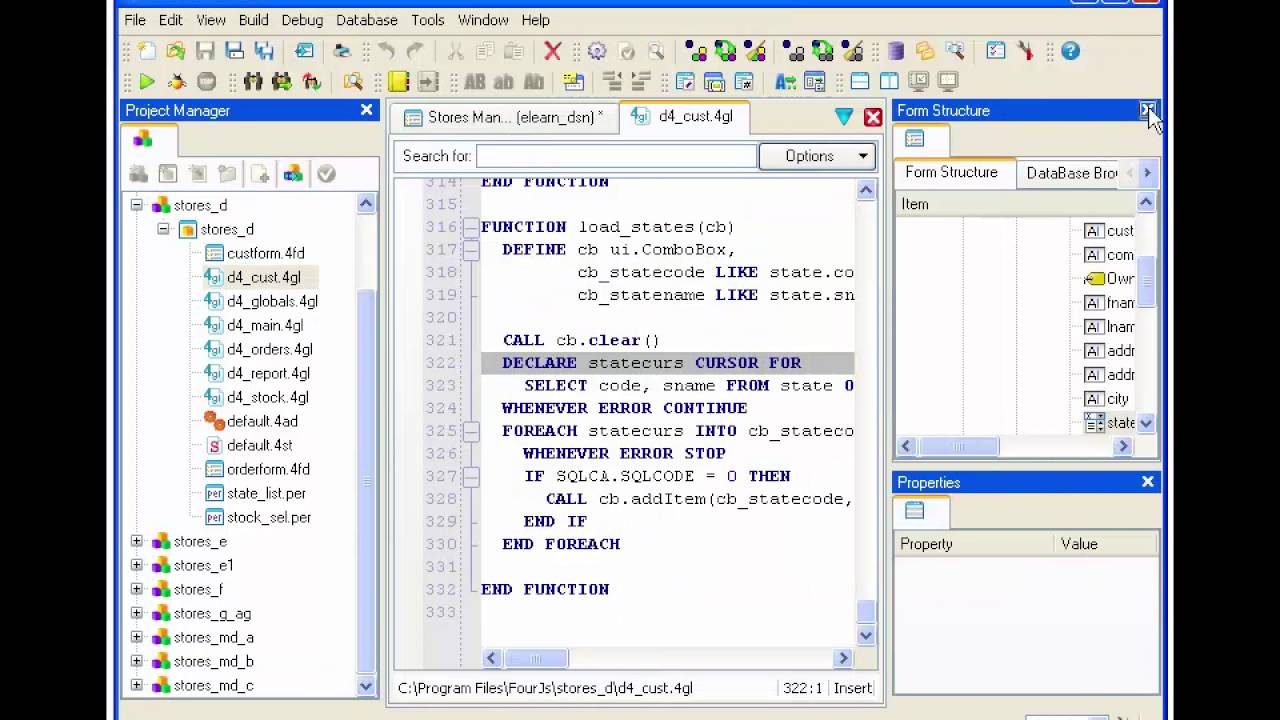Click the Save floppy disk icon

click(205, 51)
